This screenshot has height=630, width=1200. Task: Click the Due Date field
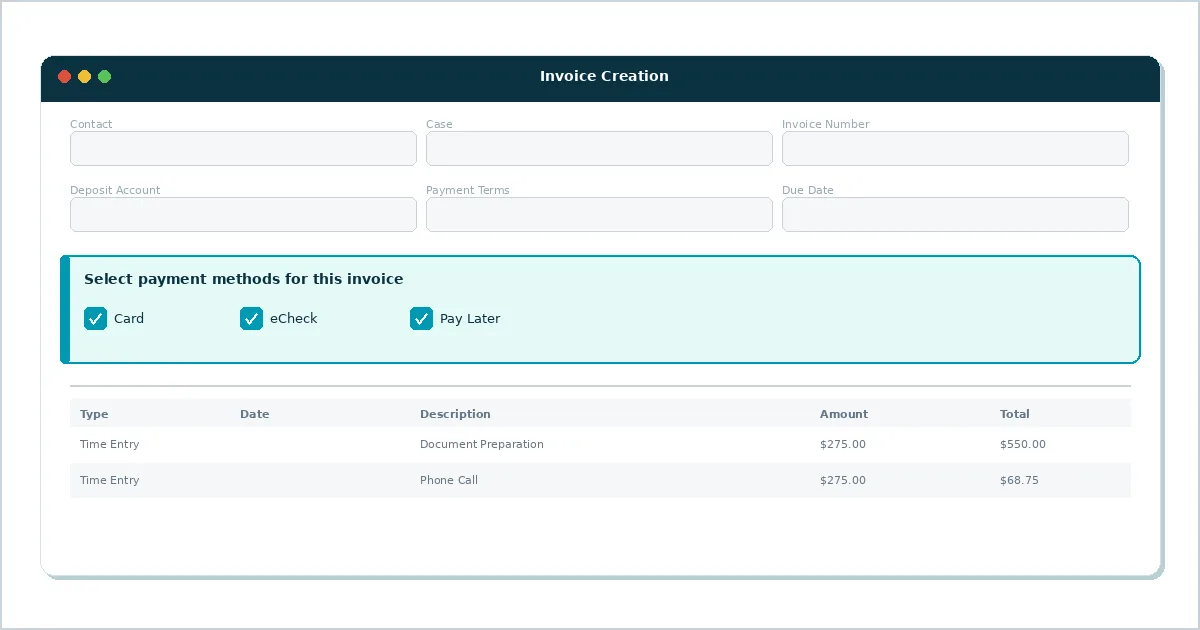point(955,215)
